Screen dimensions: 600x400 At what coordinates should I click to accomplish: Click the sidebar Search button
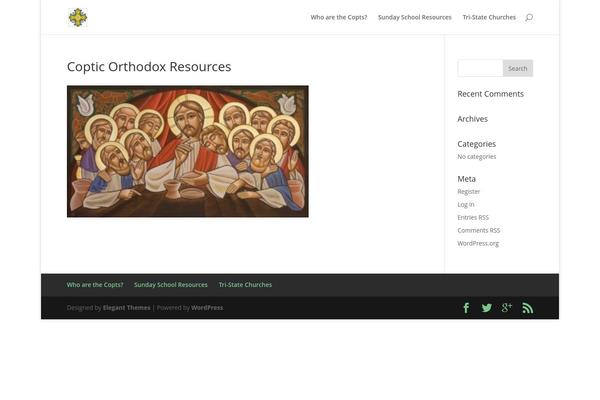pos(518,69)
